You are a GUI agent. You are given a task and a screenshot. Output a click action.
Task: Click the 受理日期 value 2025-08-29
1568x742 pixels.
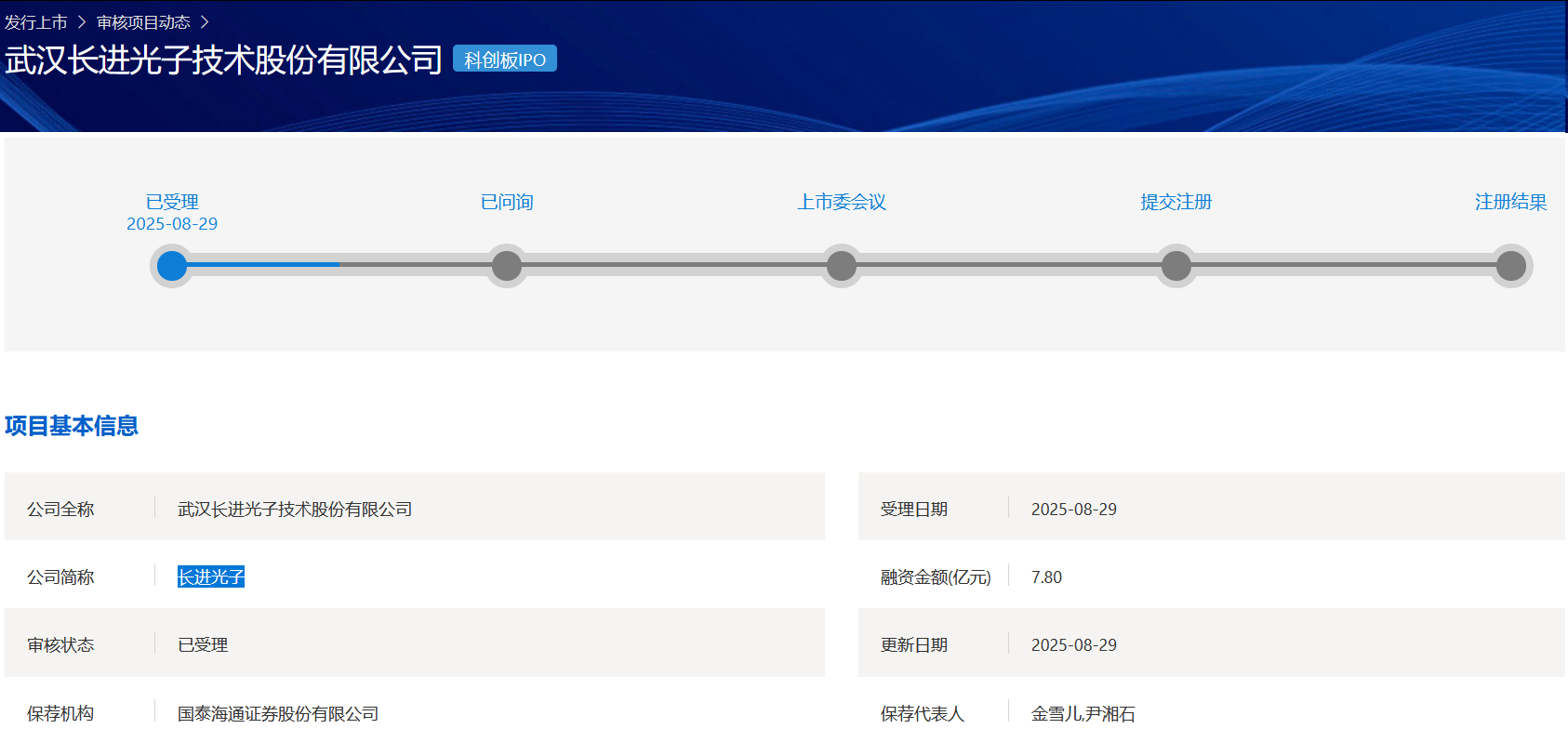[x=1074, y=510]
